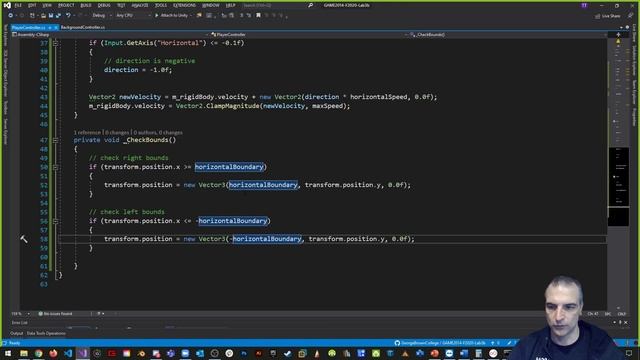Open the Output tab
The image size is (640, 360).
pyautogui.click(x=17, y=333)
